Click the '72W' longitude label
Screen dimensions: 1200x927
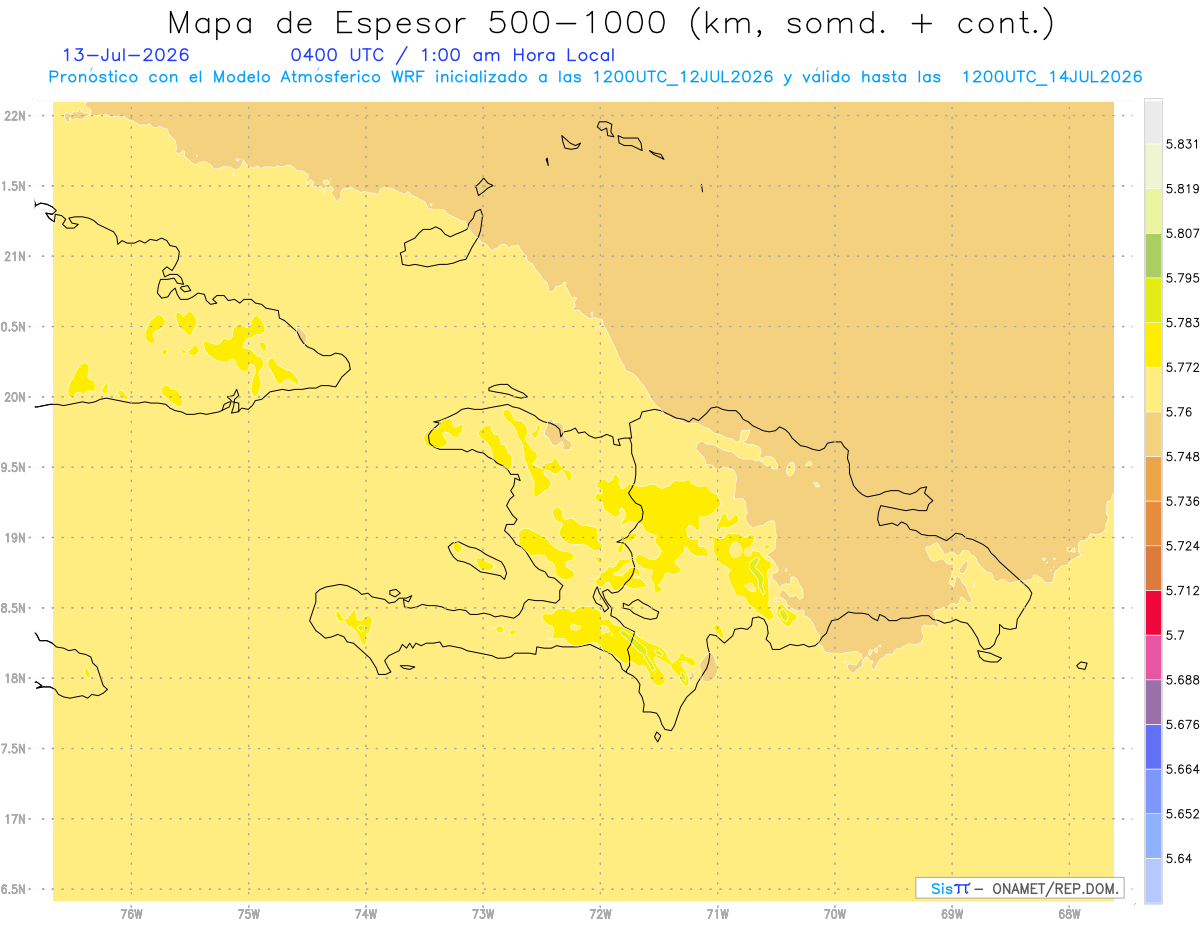point(601,914)
